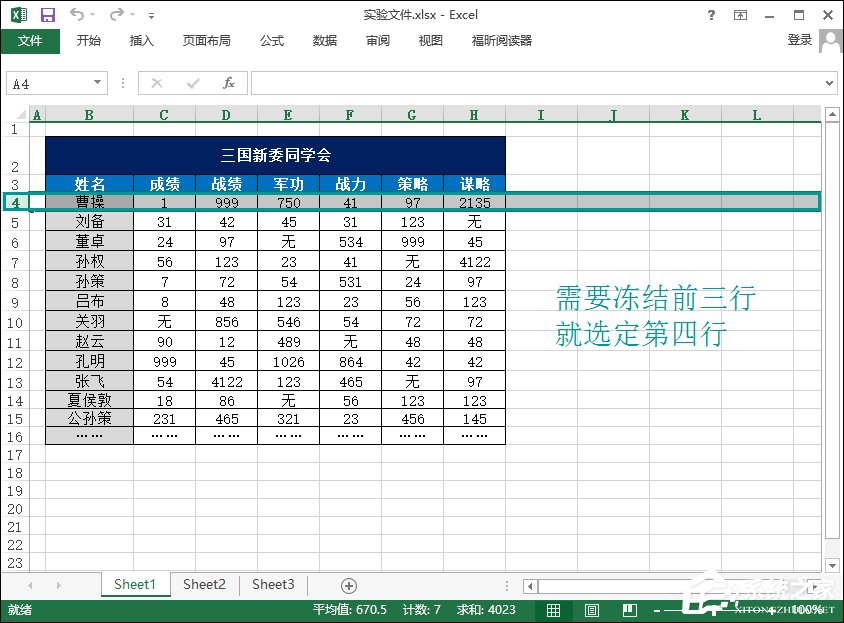
Task: Click the 登录 sign-in button
Action: (799, 41)
